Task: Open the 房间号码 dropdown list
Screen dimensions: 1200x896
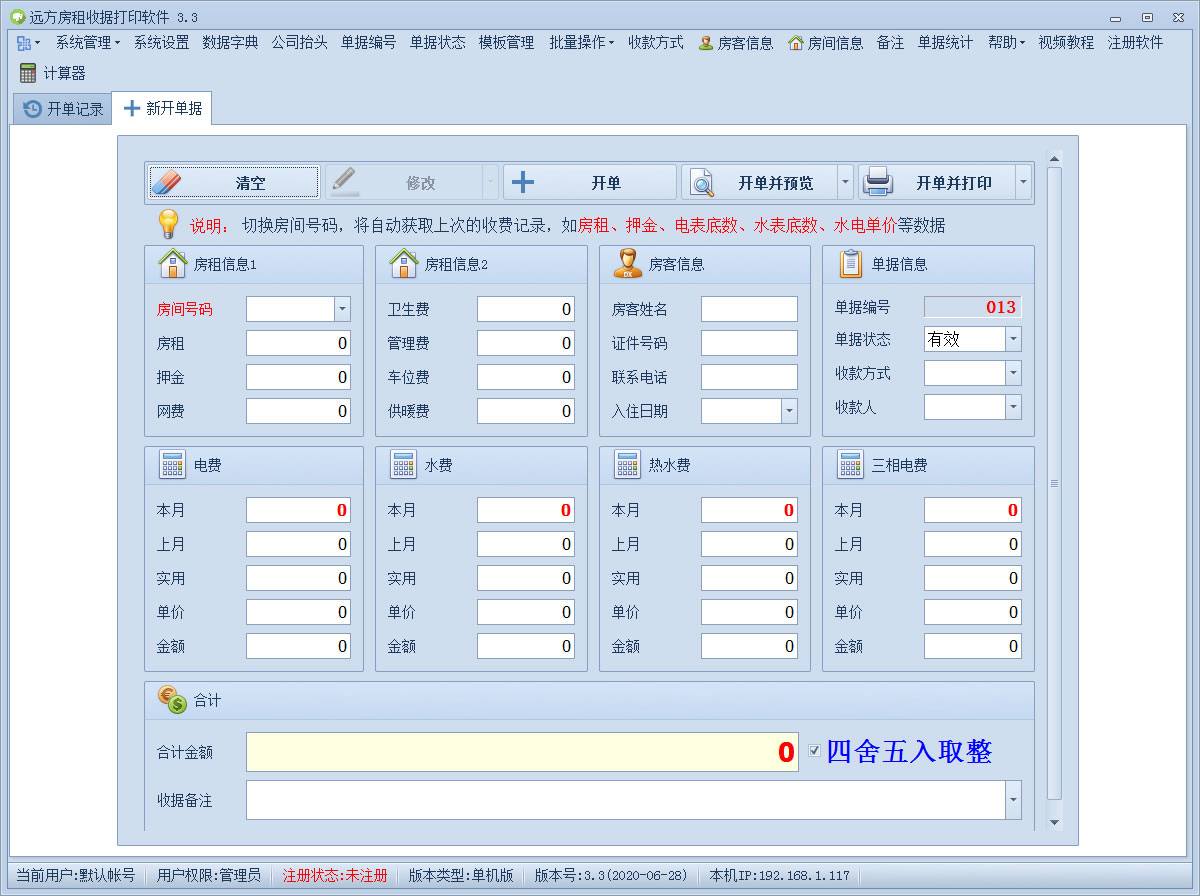Action: tap(343, 309)
